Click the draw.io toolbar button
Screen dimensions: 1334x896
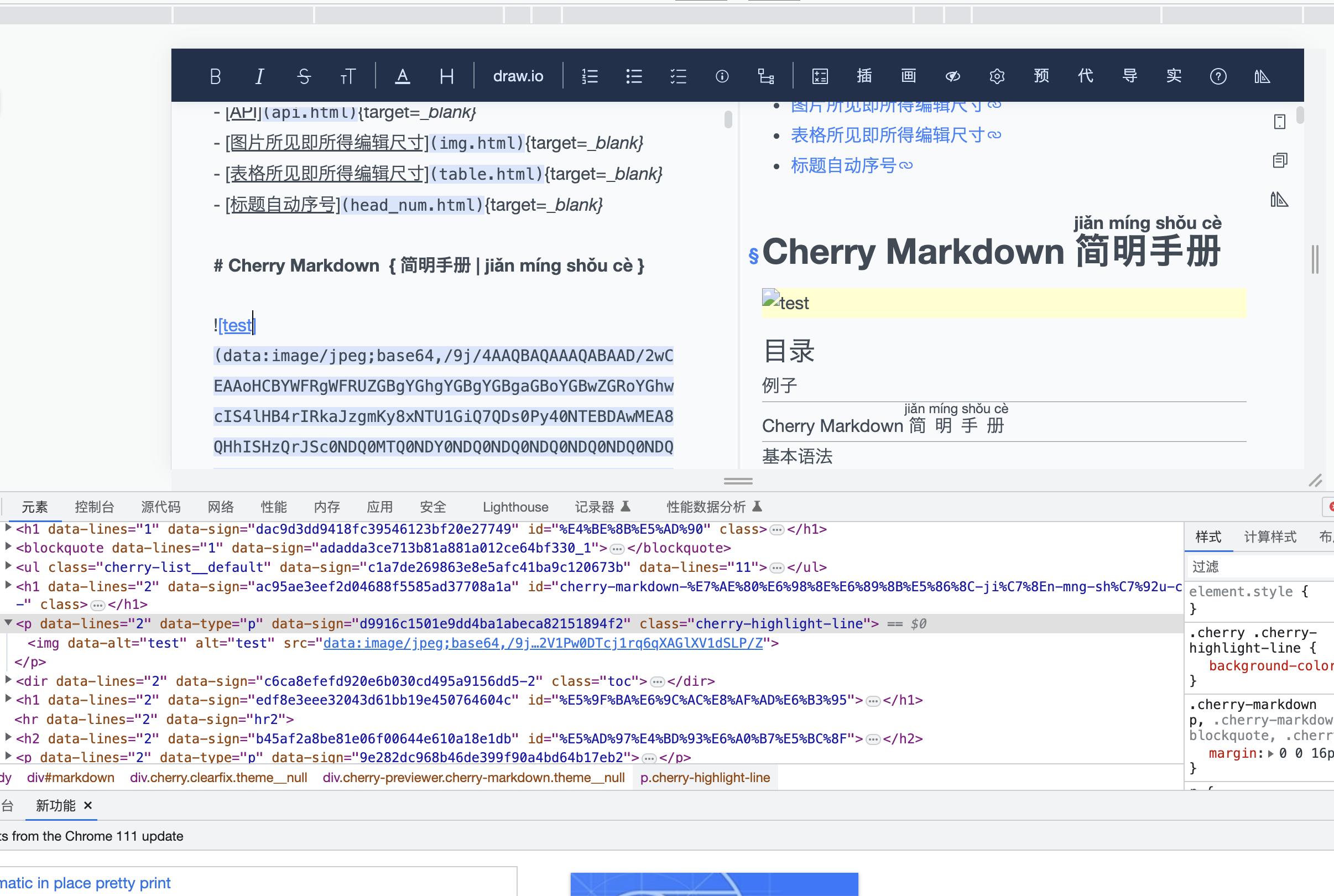pyautogui.click(x=518, y=76)
